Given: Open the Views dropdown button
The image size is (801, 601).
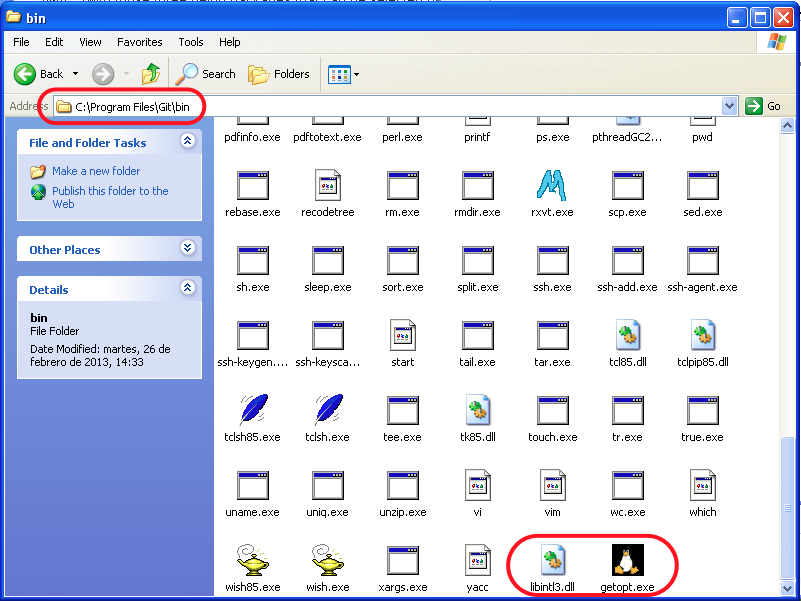Looking at the screenshot, I should point(343,74).
